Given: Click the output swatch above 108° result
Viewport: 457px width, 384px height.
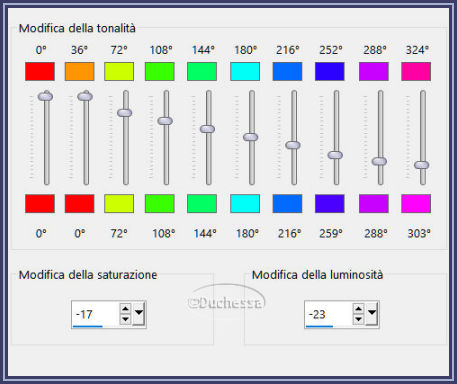Looking at the screenshot, I should point(160,203).
